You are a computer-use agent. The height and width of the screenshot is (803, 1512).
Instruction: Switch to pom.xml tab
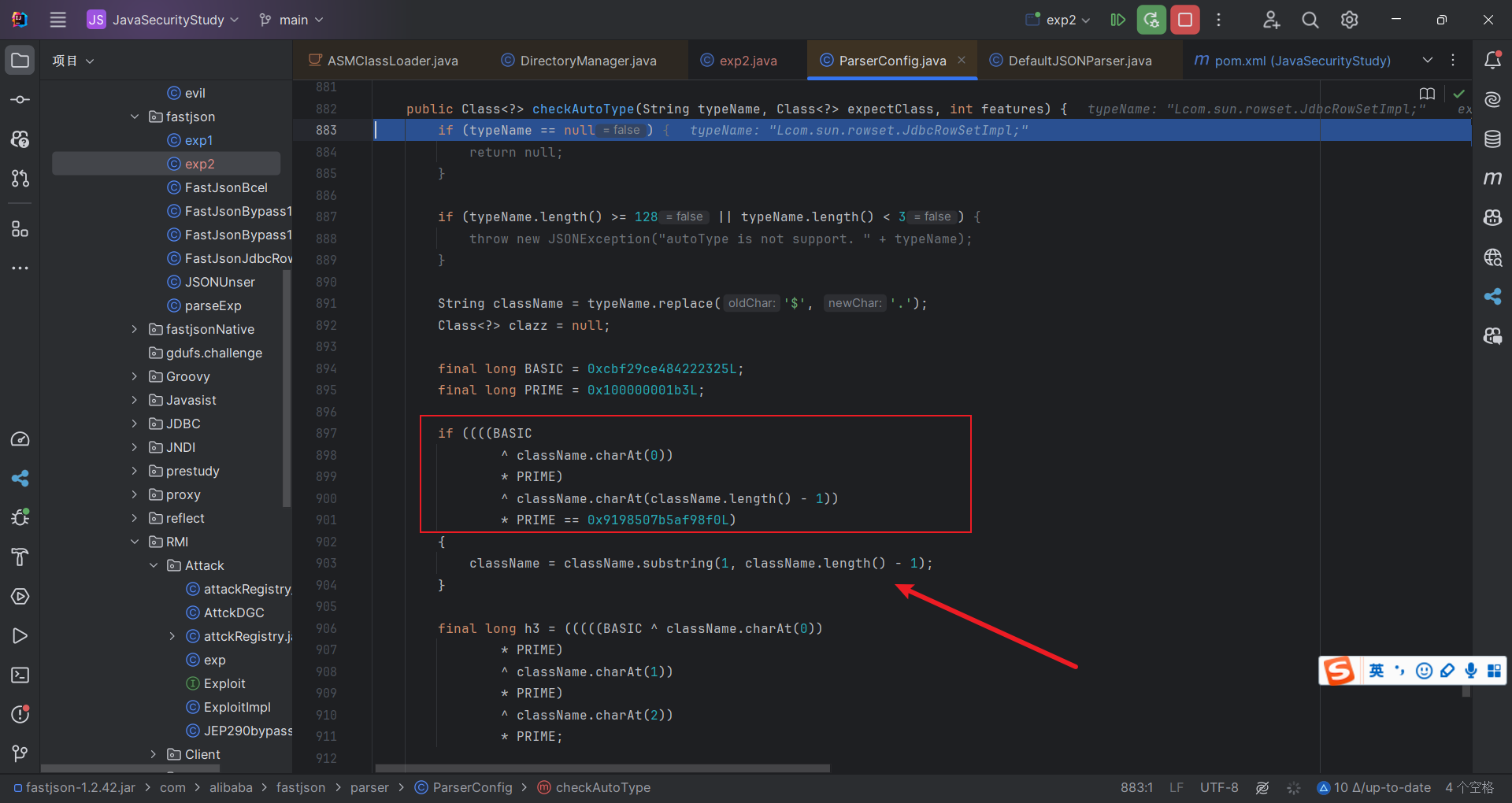(x=1292, y=61)
